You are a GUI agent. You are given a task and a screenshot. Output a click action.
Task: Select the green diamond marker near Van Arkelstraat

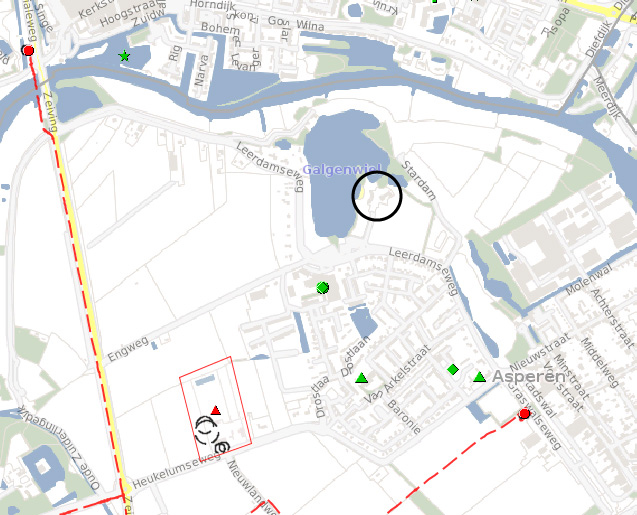click(453, 370)
